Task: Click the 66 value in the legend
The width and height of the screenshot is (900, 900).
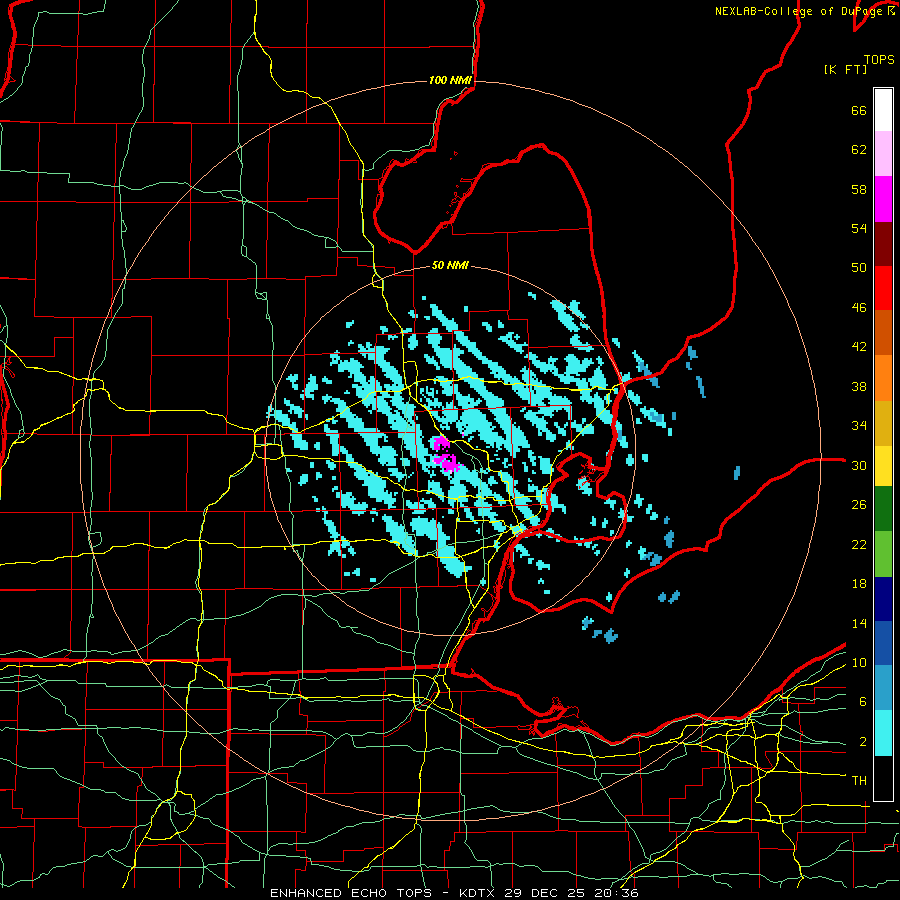Action: pyautogui.click(x=859, y=110)
